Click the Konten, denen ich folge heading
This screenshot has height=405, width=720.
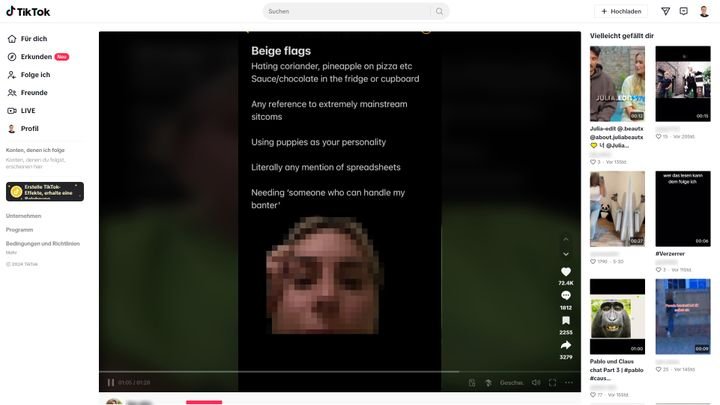point(35,150)
